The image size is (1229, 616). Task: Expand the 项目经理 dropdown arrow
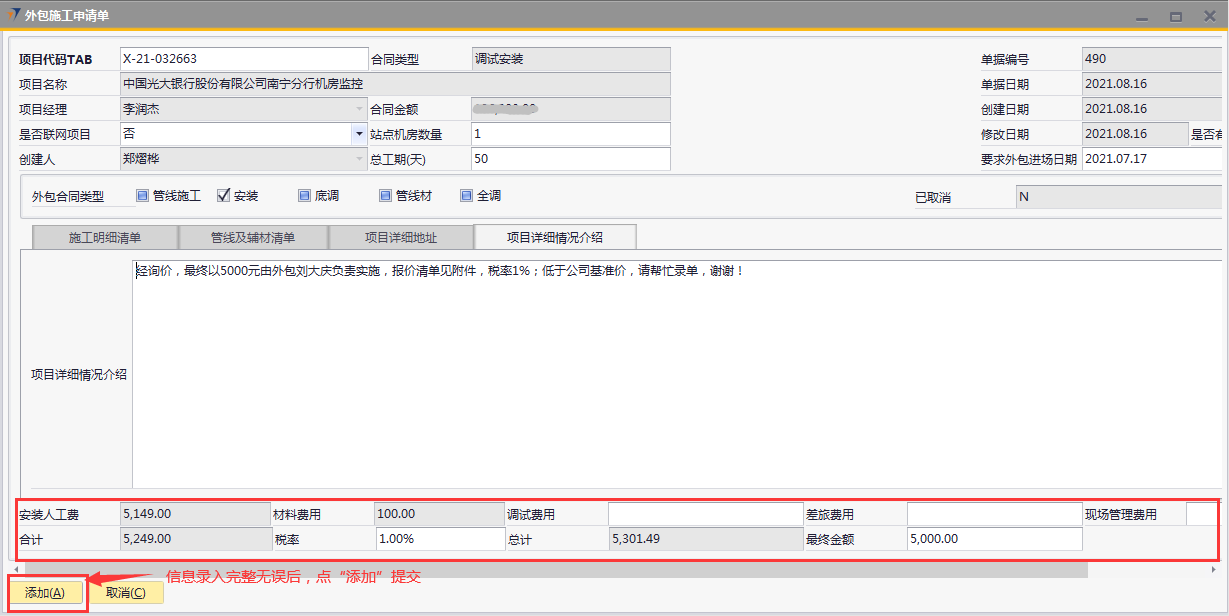pyautogui.click(x=359, y=109)
